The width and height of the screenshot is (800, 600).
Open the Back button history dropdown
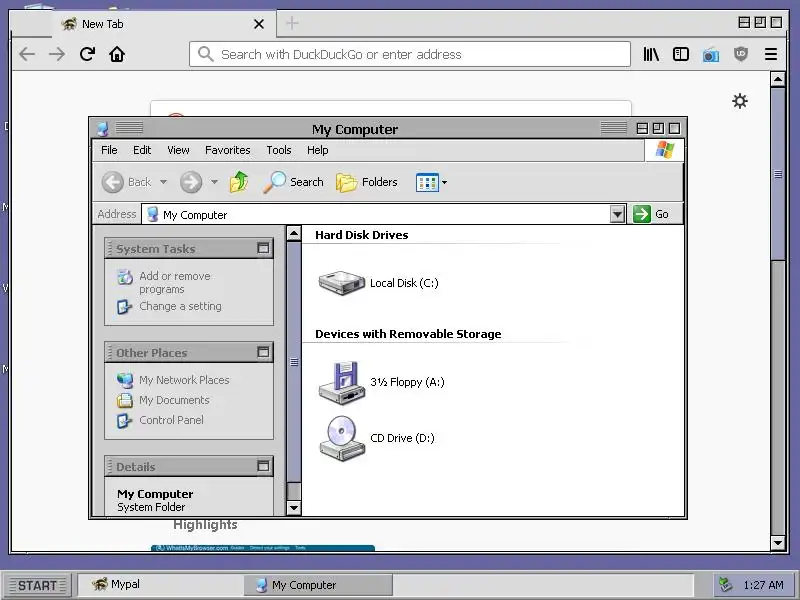[x=163, y=182]
